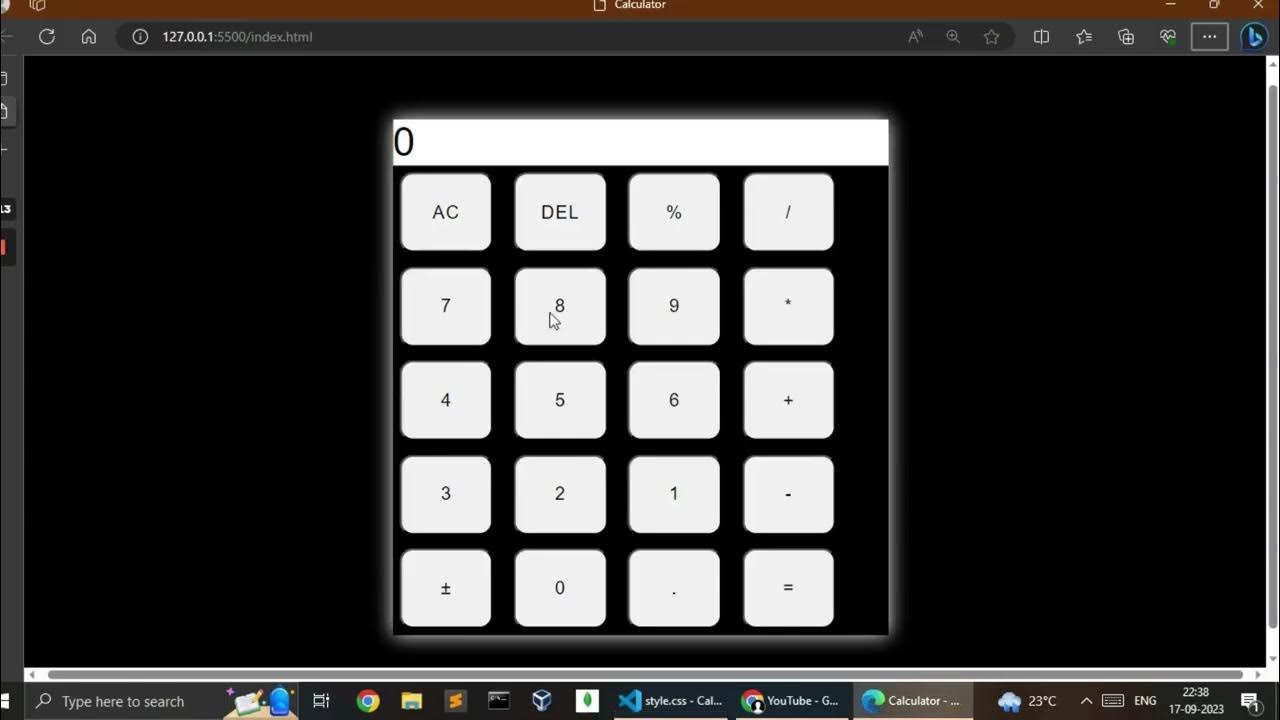
Task: Click the divide (/) key
Action: (x=788, y=212)
